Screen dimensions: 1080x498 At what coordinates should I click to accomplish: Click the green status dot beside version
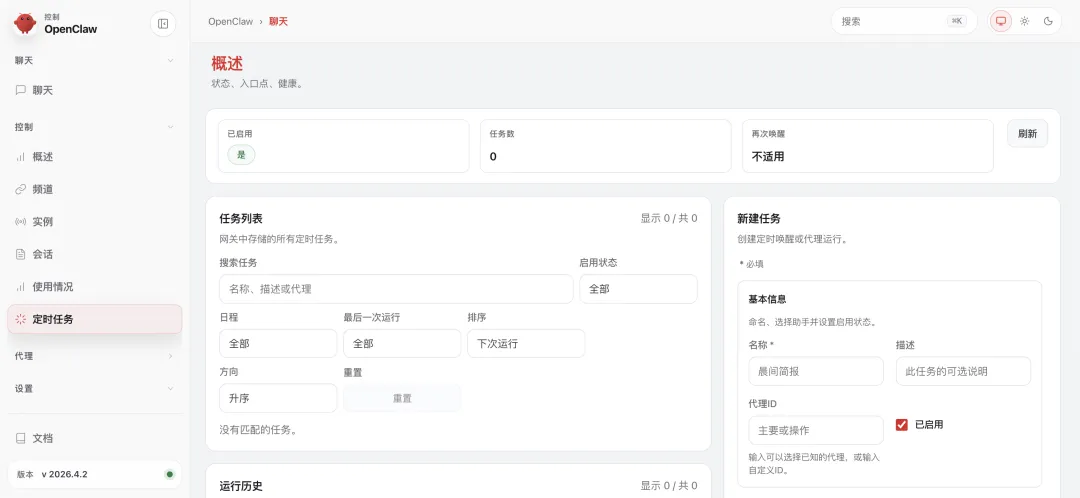(x=169, y=474)
